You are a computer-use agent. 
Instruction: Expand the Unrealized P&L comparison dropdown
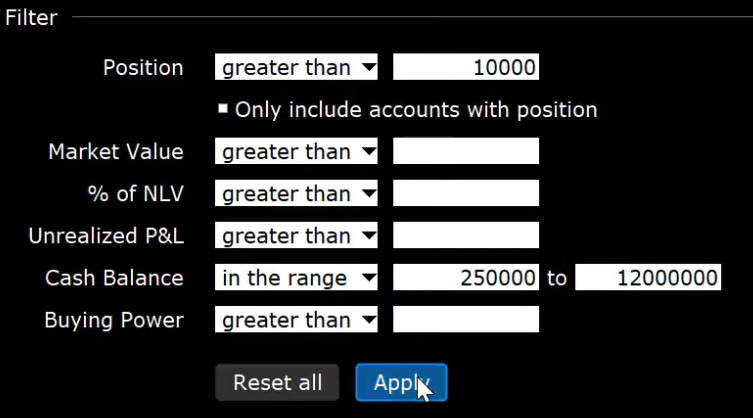297,236
